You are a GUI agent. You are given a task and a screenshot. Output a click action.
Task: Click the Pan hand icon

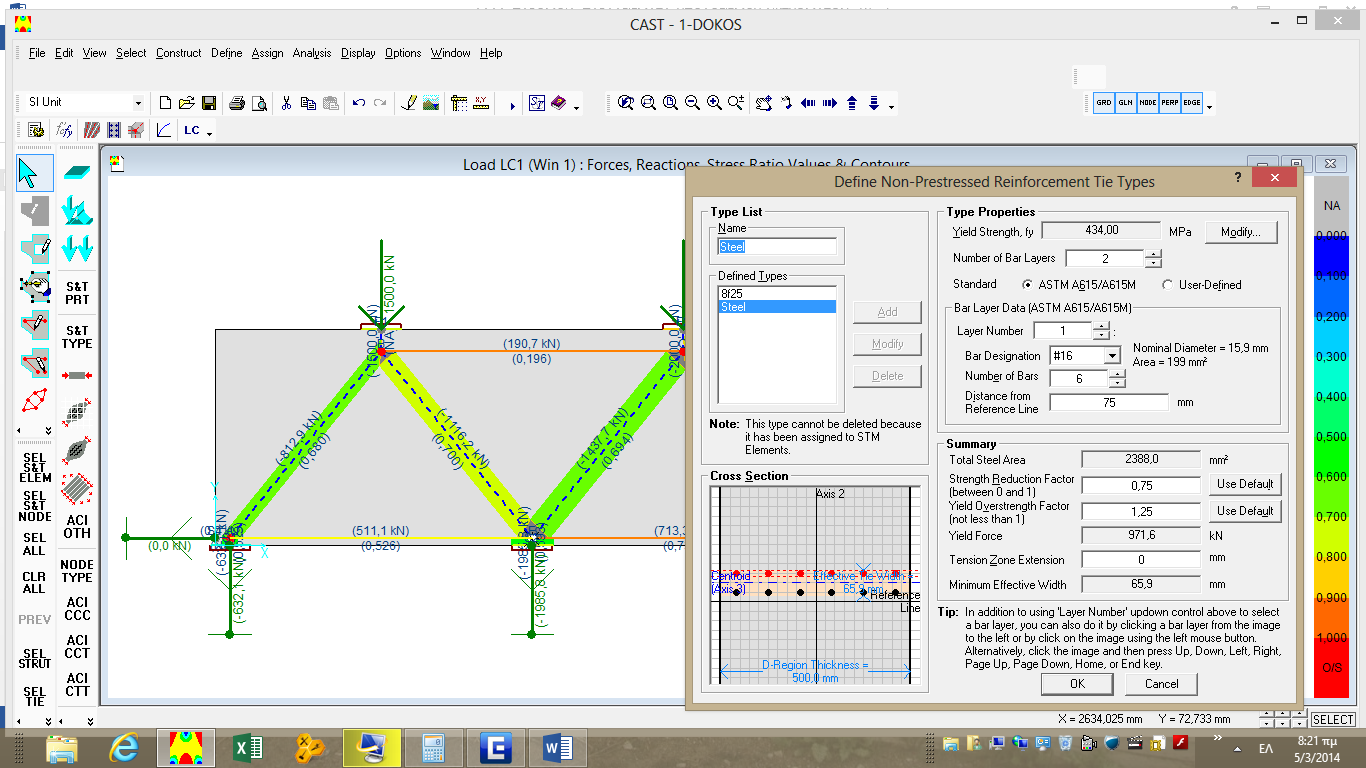click(x=765, y=103)
